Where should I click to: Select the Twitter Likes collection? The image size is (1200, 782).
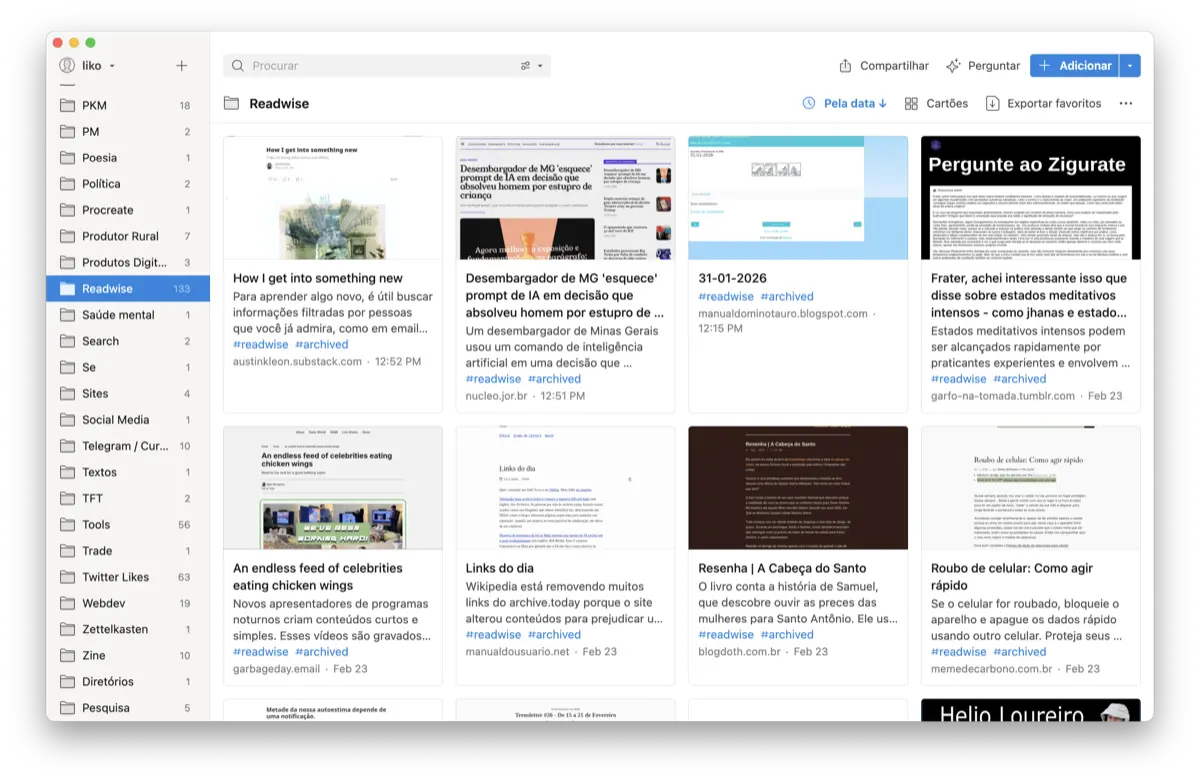[117, 576]
